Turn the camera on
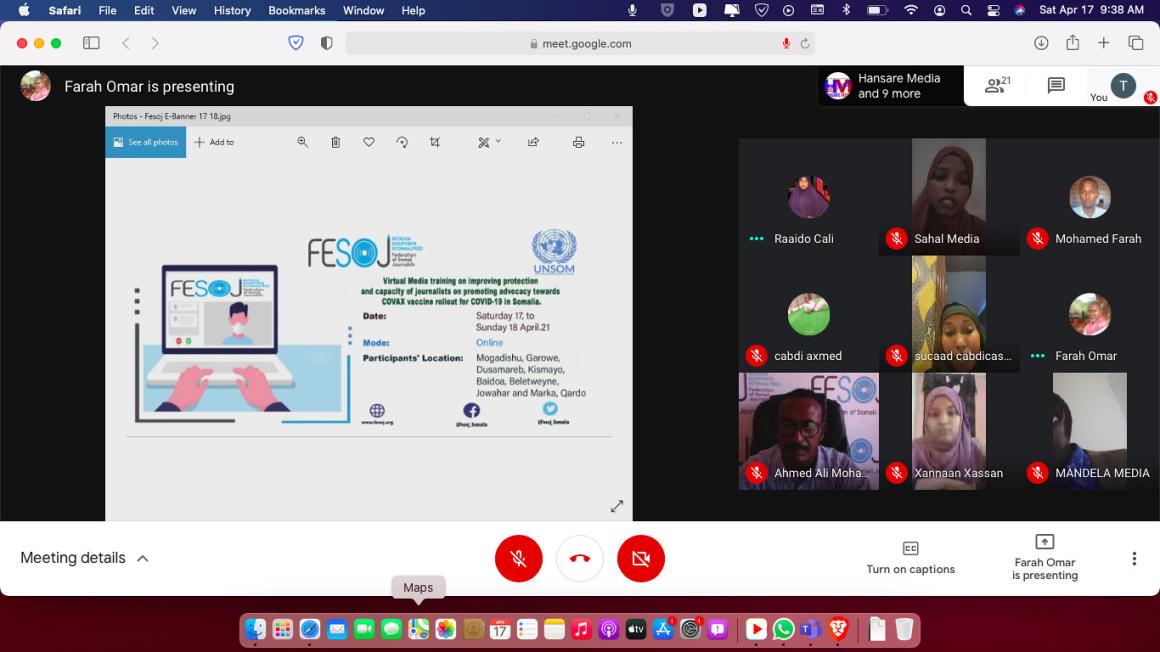The image size is (1160, 652). 641,558
